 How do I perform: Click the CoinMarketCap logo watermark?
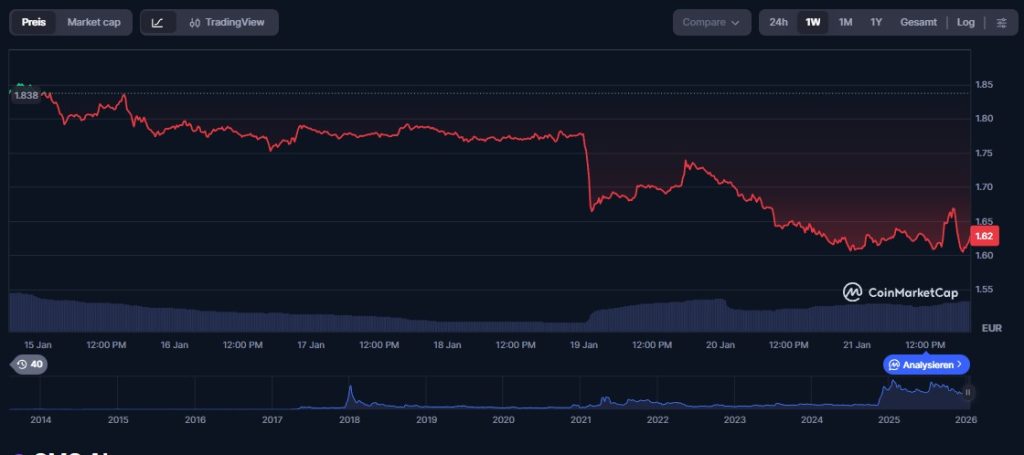point(900,292)
